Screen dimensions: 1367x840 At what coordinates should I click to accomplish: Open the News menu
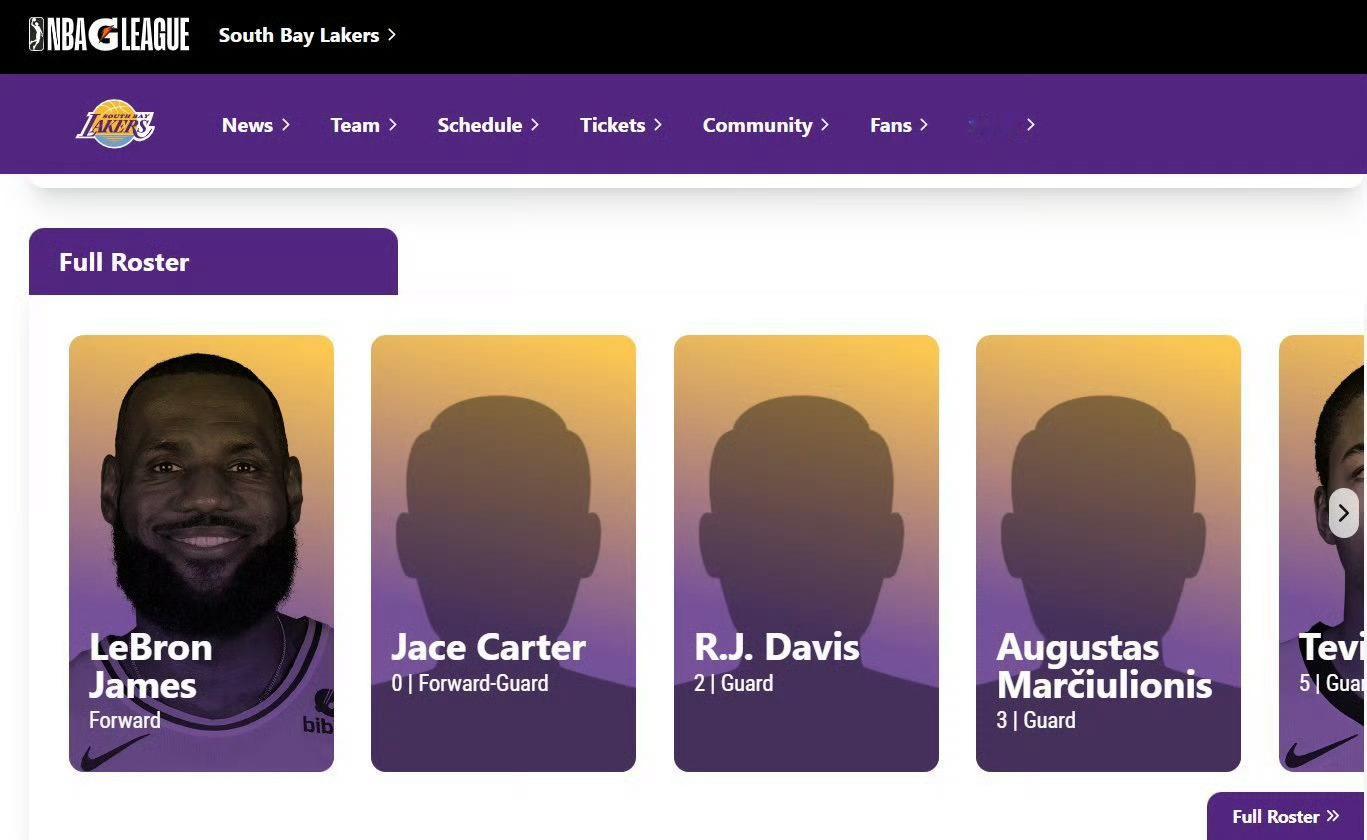(x=256, y=125)
